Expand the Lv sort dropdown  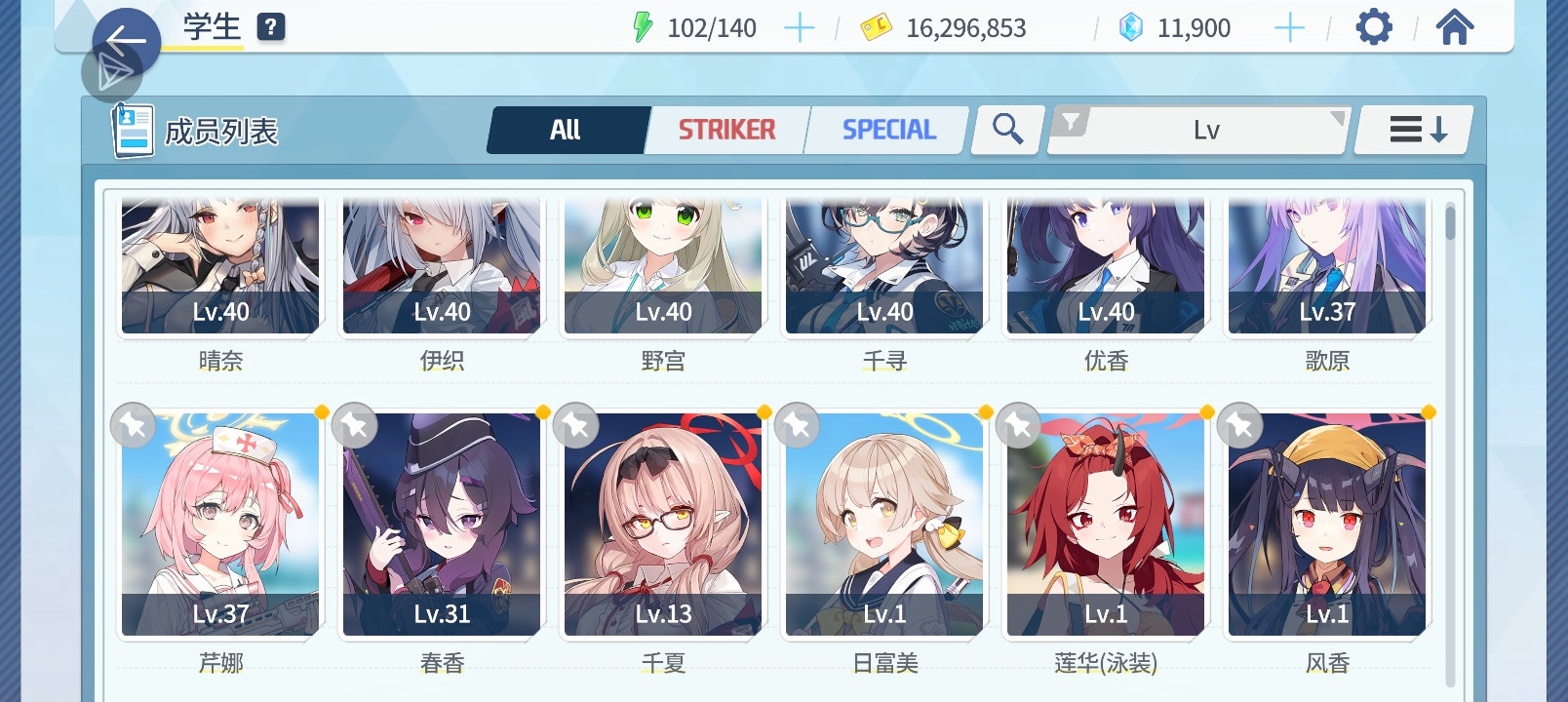1207,130
